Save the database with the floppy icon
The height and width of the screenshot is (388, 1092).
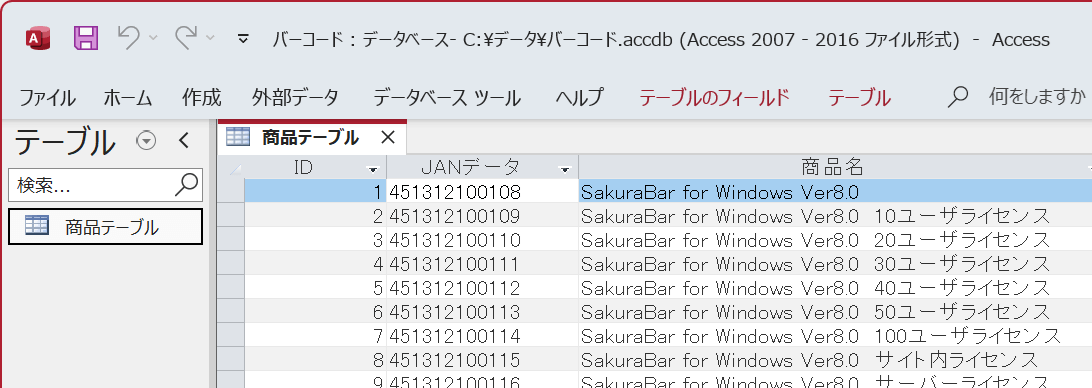(86, 38)
